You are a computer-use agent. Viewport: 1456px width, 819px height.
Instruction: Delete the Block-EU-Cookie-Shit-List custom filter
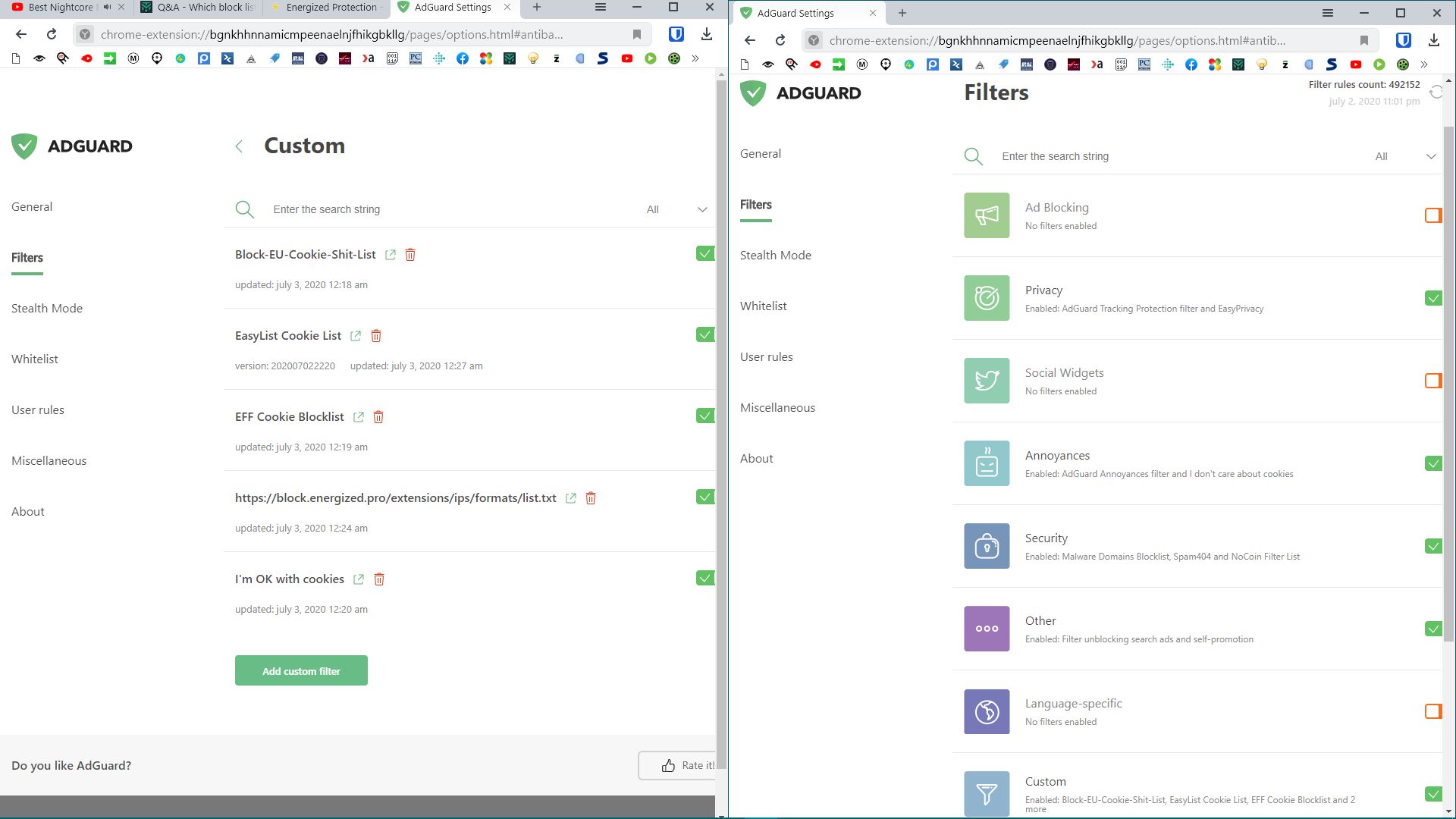coord(410,255)
